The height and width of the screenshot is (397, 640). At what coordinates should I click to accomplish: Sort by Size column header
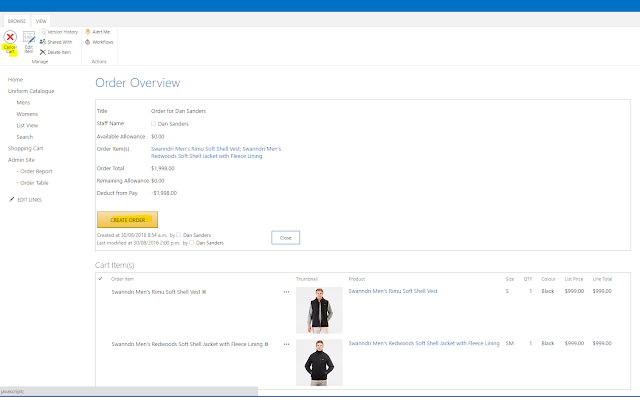coord(510,279)
